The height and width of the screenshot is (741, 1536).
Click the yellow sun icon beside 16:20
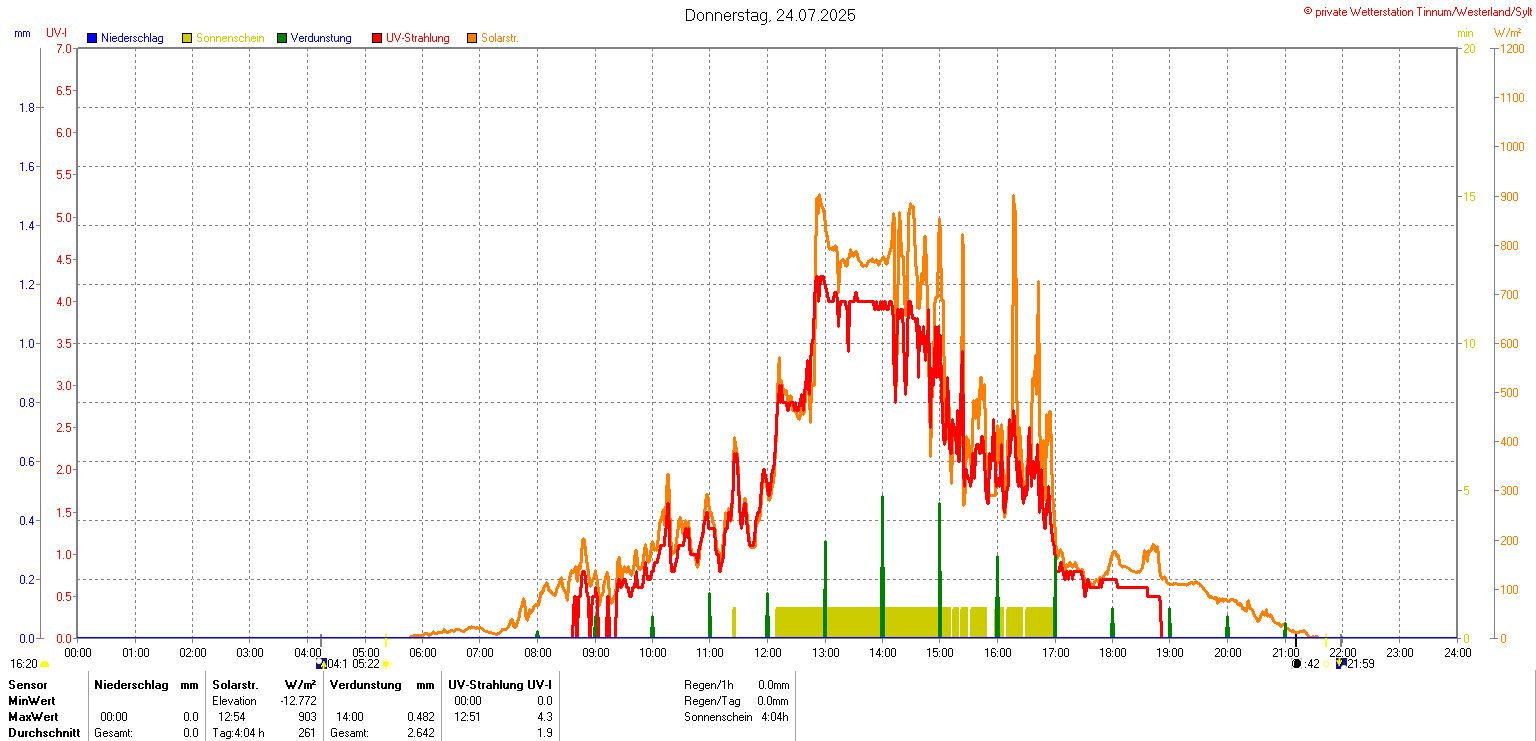(x=45, y=664)
